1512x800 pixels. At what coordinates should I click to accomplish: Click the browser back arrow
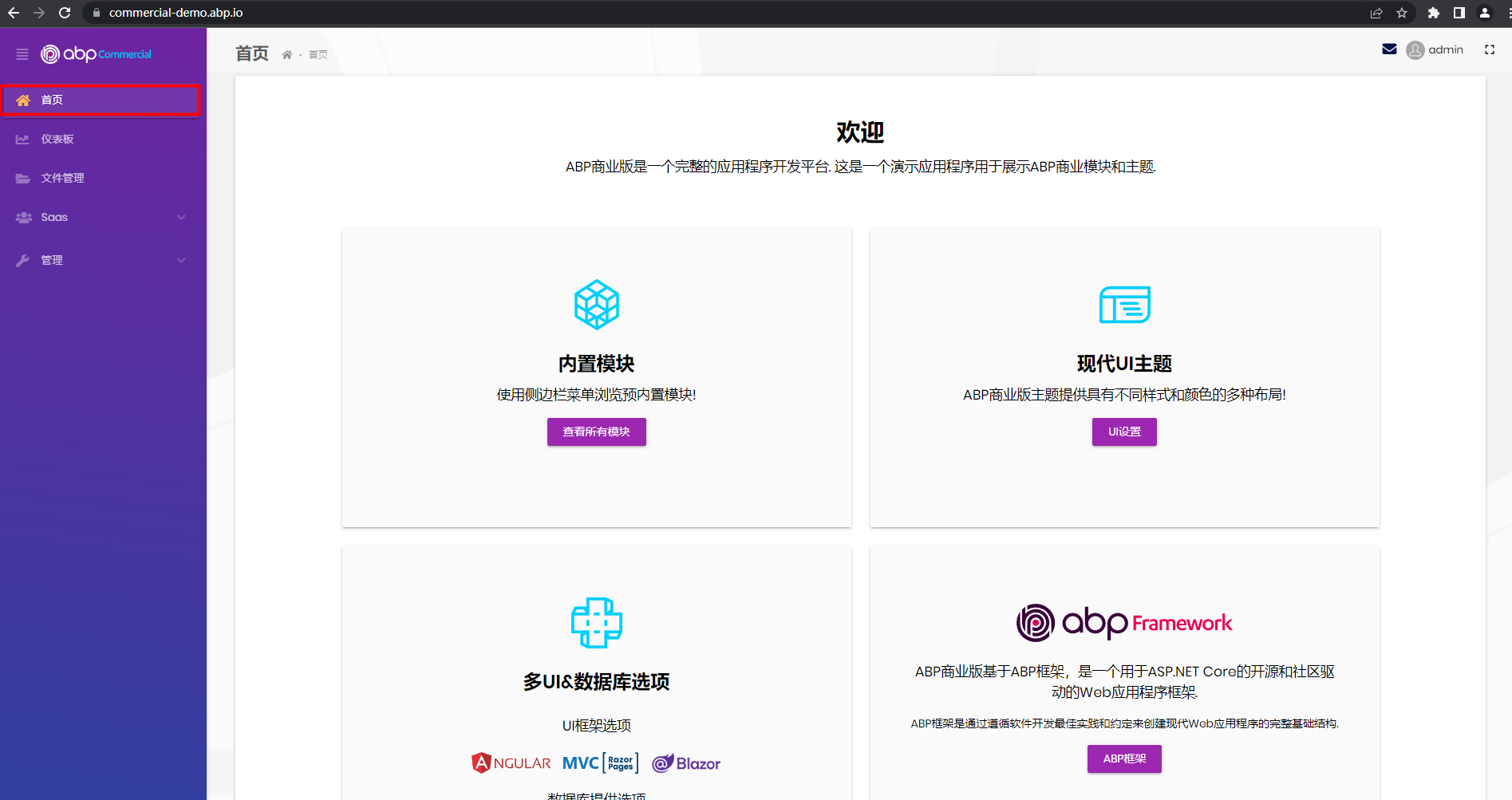14,13
